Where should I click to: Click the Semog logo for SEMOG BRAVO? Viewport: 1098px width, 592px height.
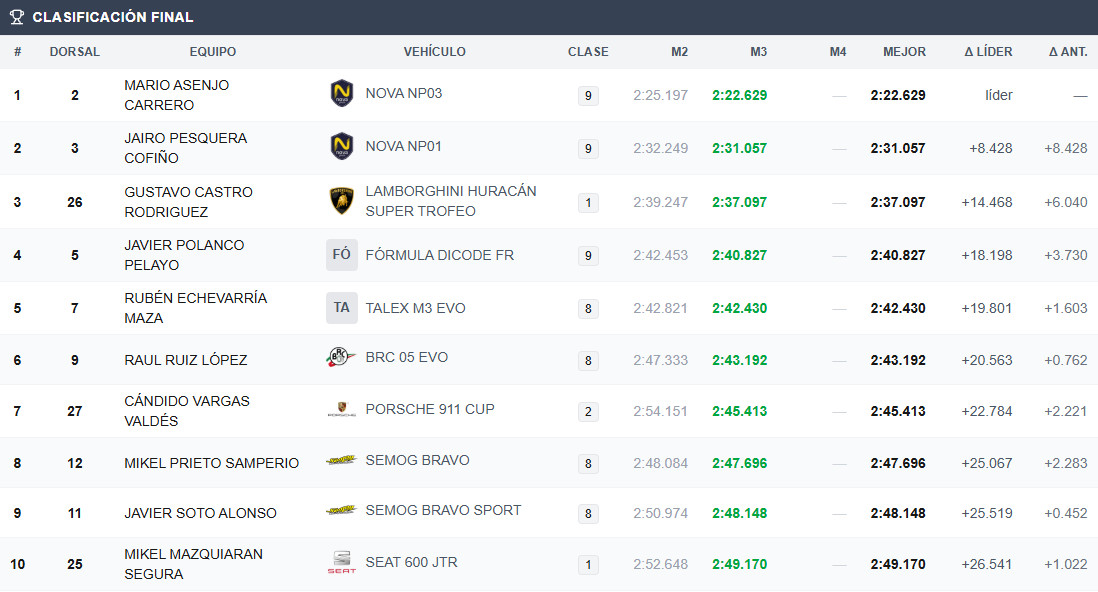click(342, 460)
